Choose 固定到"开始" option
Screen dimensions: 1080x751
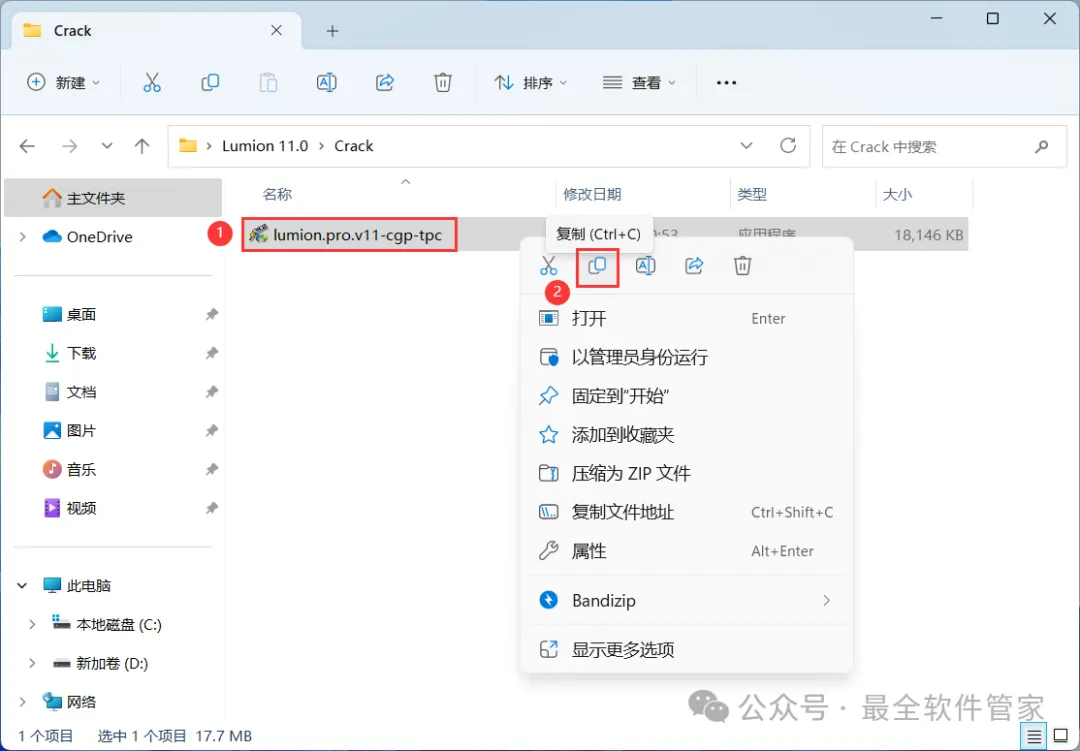687,395
